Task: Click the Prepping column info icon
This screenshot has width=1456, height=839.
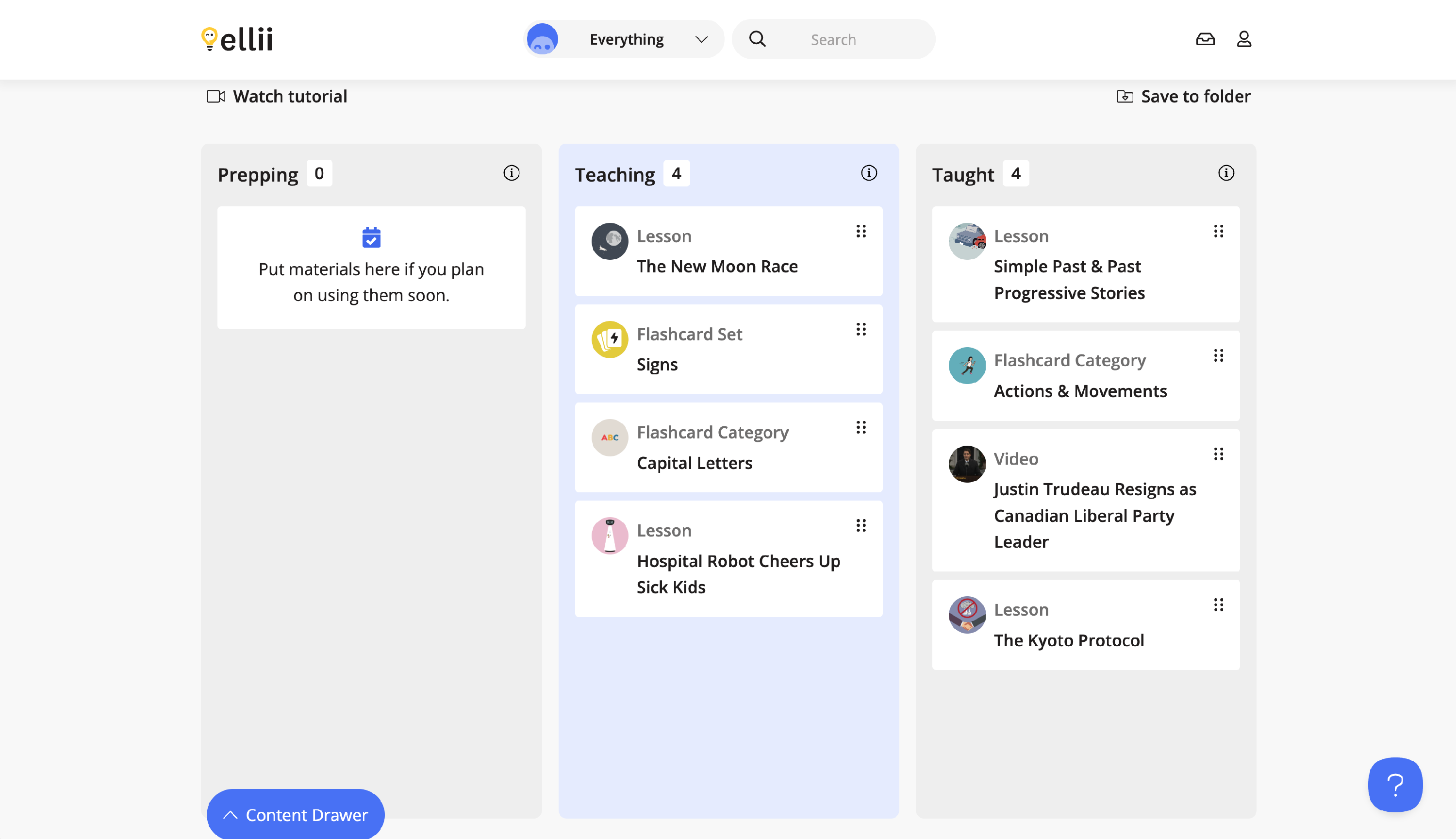Action: coord(512,173)
